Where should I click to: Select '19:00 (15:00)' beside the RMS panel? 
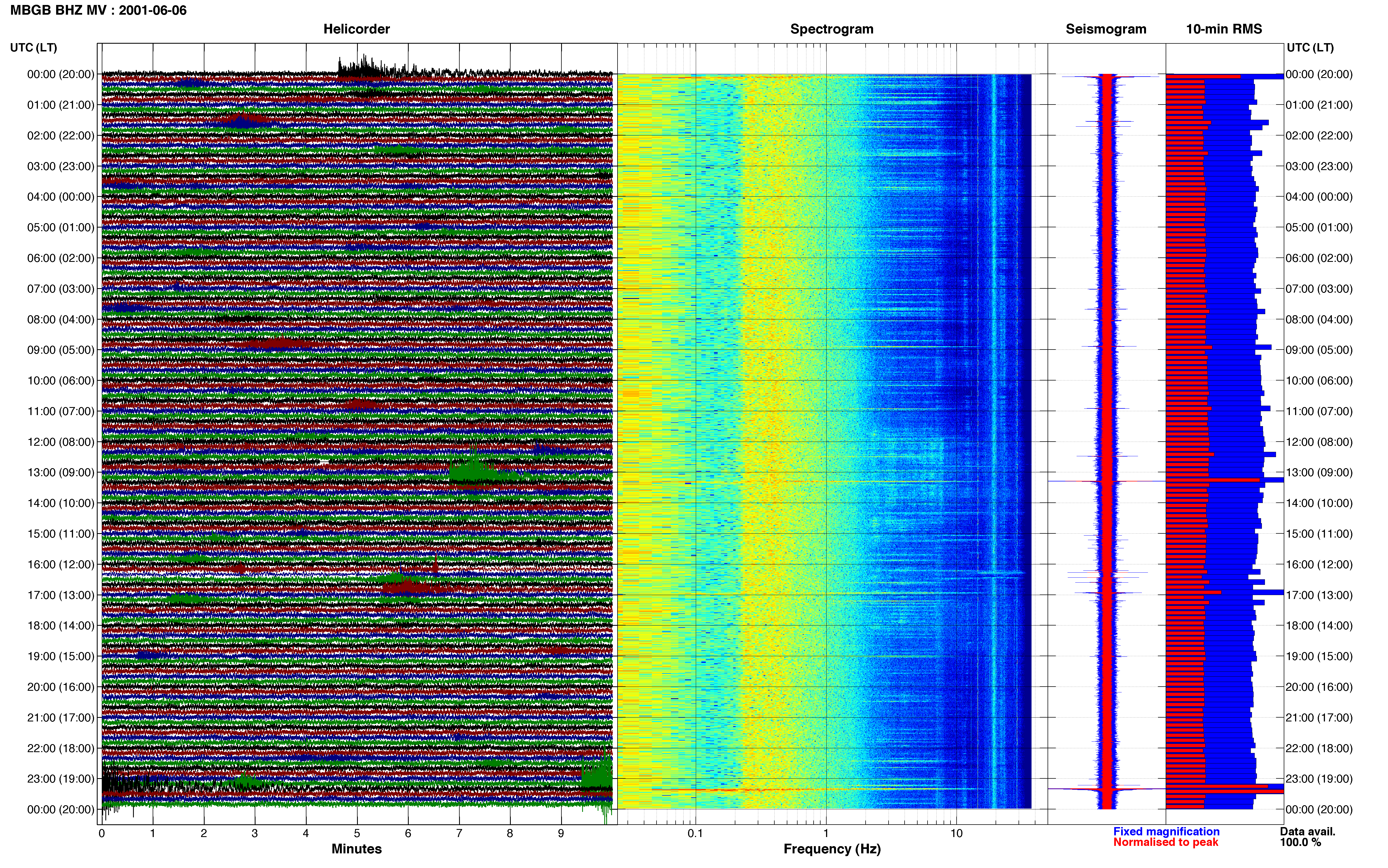tap(1319, 656)
